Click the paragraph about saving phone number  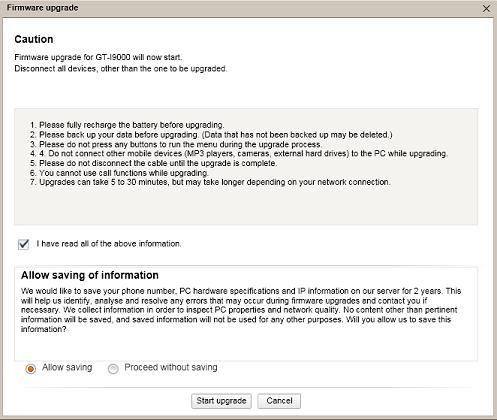pyautogui.click(x=241, y=310)
